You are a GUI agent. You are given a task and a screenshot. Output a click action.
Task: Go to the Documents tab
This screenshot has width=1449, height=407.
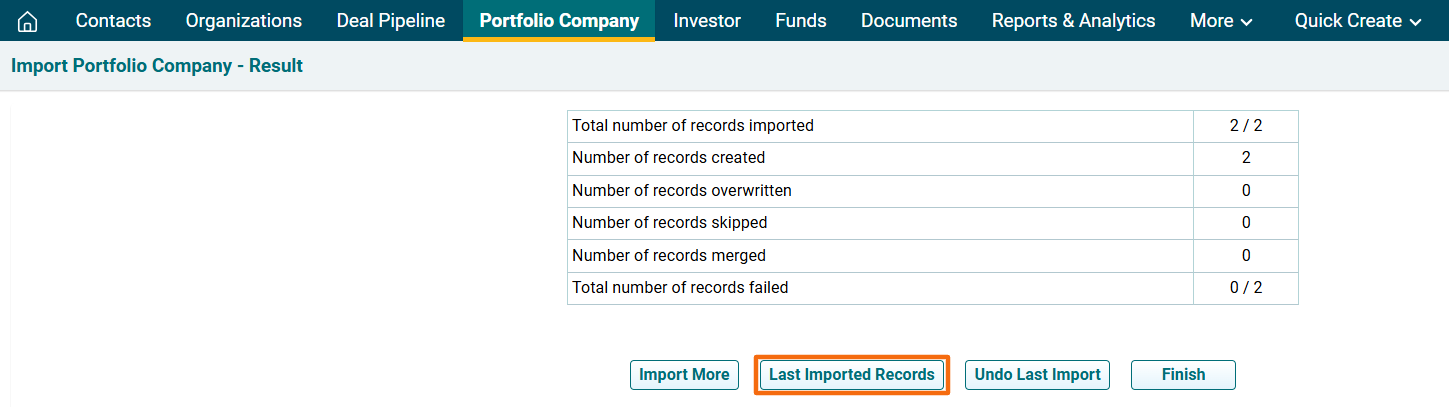(909, 21)
